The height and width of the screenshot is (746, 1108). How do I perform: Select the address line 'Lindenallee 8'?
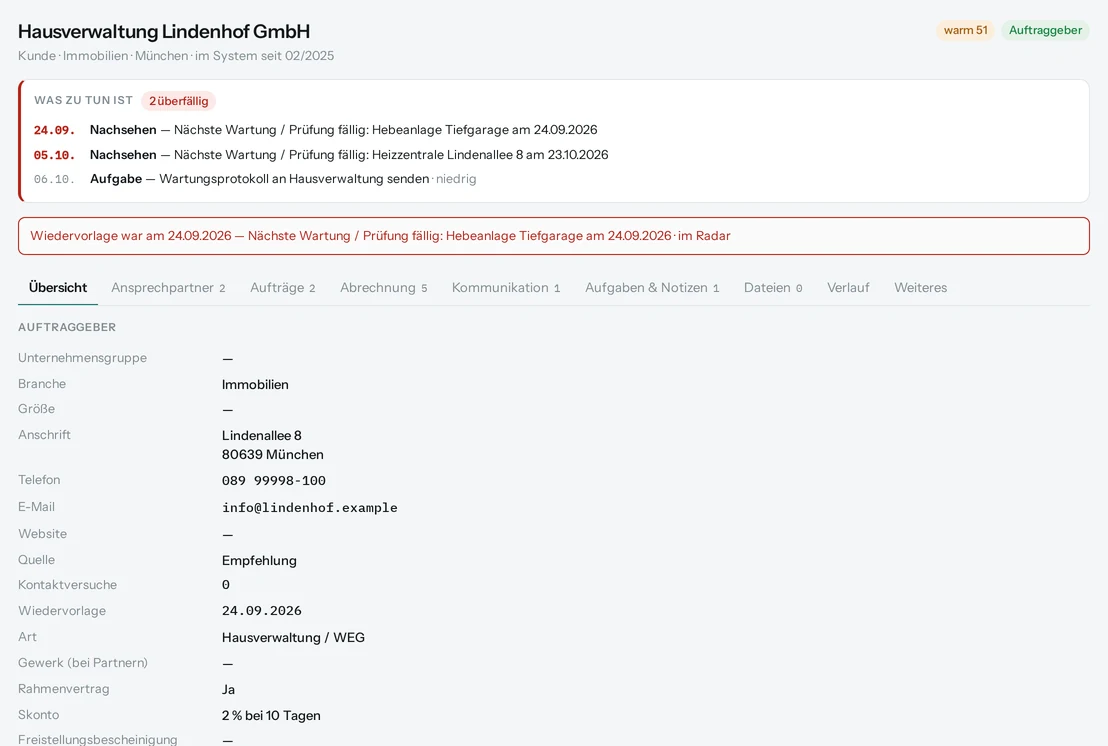click(x=261, y=436)
